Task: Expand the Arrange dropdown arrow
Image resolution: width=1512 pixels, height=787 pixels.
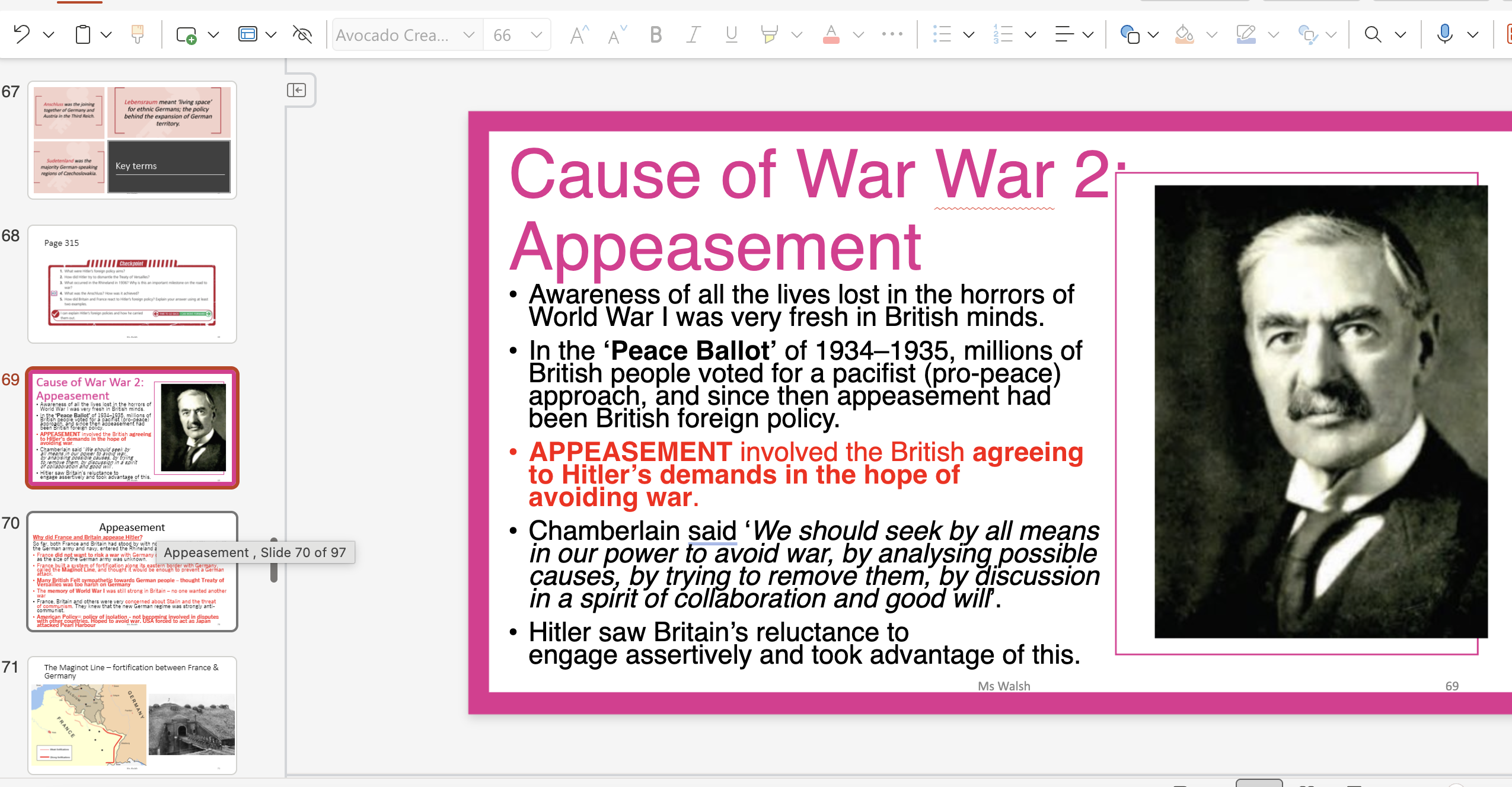Action: [x=1331, y=35]
